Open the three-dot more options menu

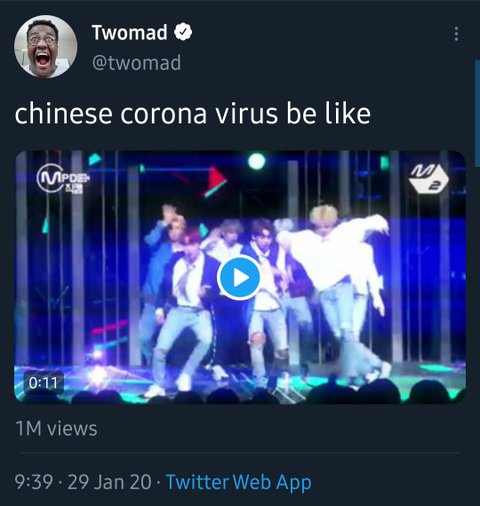tap(456, 34)
